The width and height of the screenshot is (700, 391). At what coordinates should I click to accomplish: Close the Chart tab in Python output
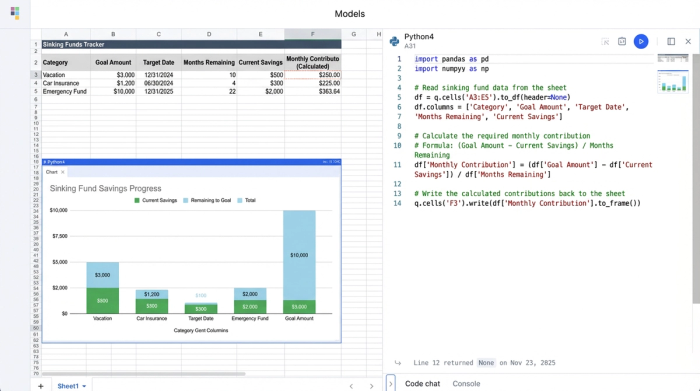click(x=62, y=172)
